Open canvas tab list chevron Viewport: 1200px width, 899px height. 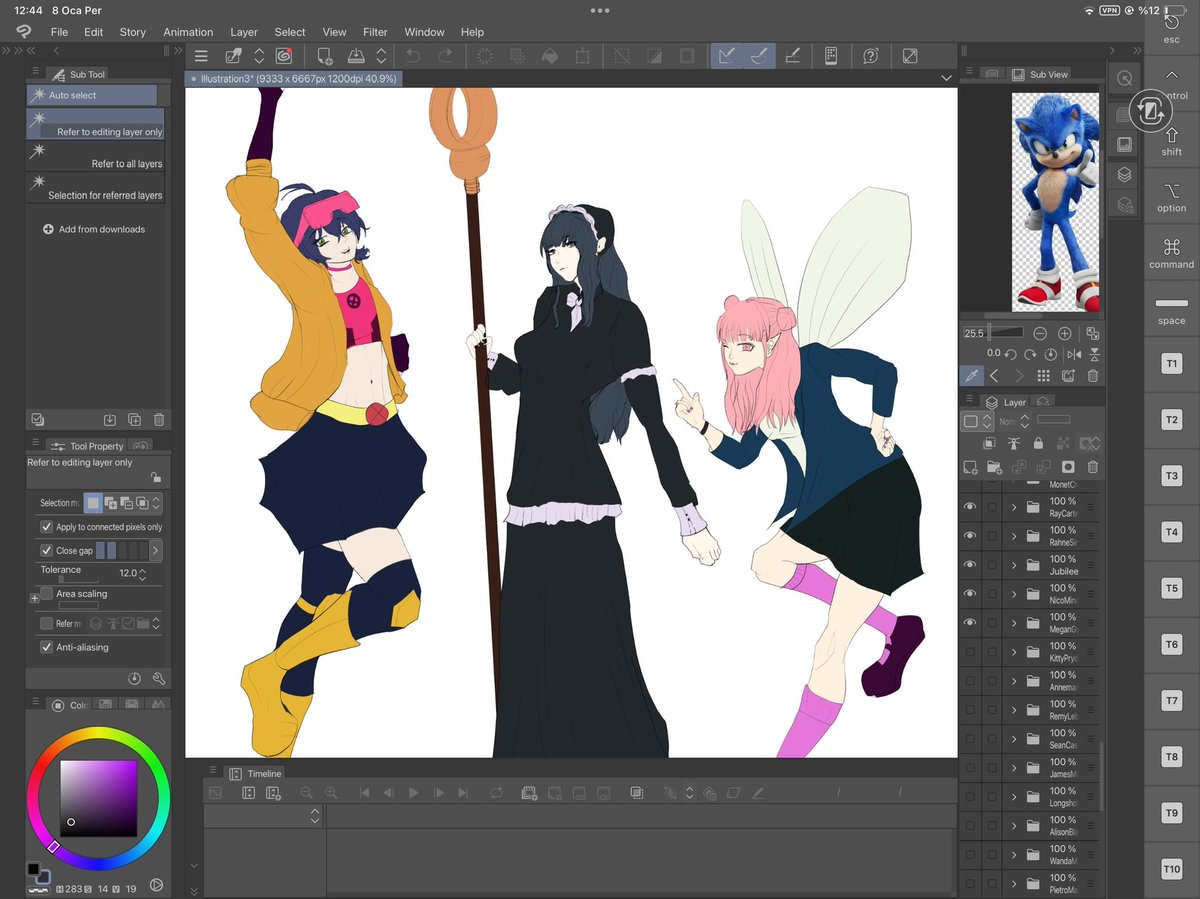click(x=946, y=78)
